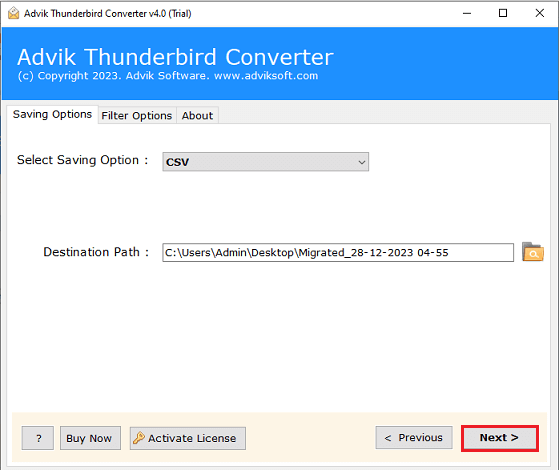The width and height of the screenshot is (559, 470).
Task: Maximize the converter window
Action: 503,14
